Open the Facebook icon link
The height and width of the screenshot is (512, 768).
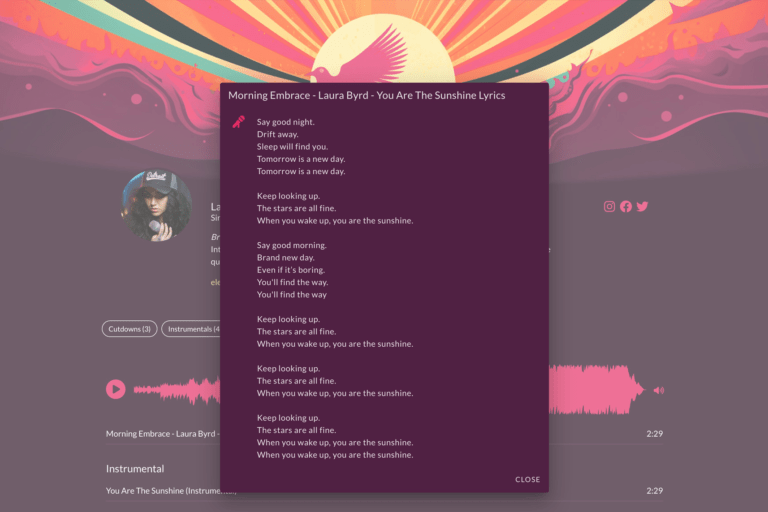[x=625, y=206]
